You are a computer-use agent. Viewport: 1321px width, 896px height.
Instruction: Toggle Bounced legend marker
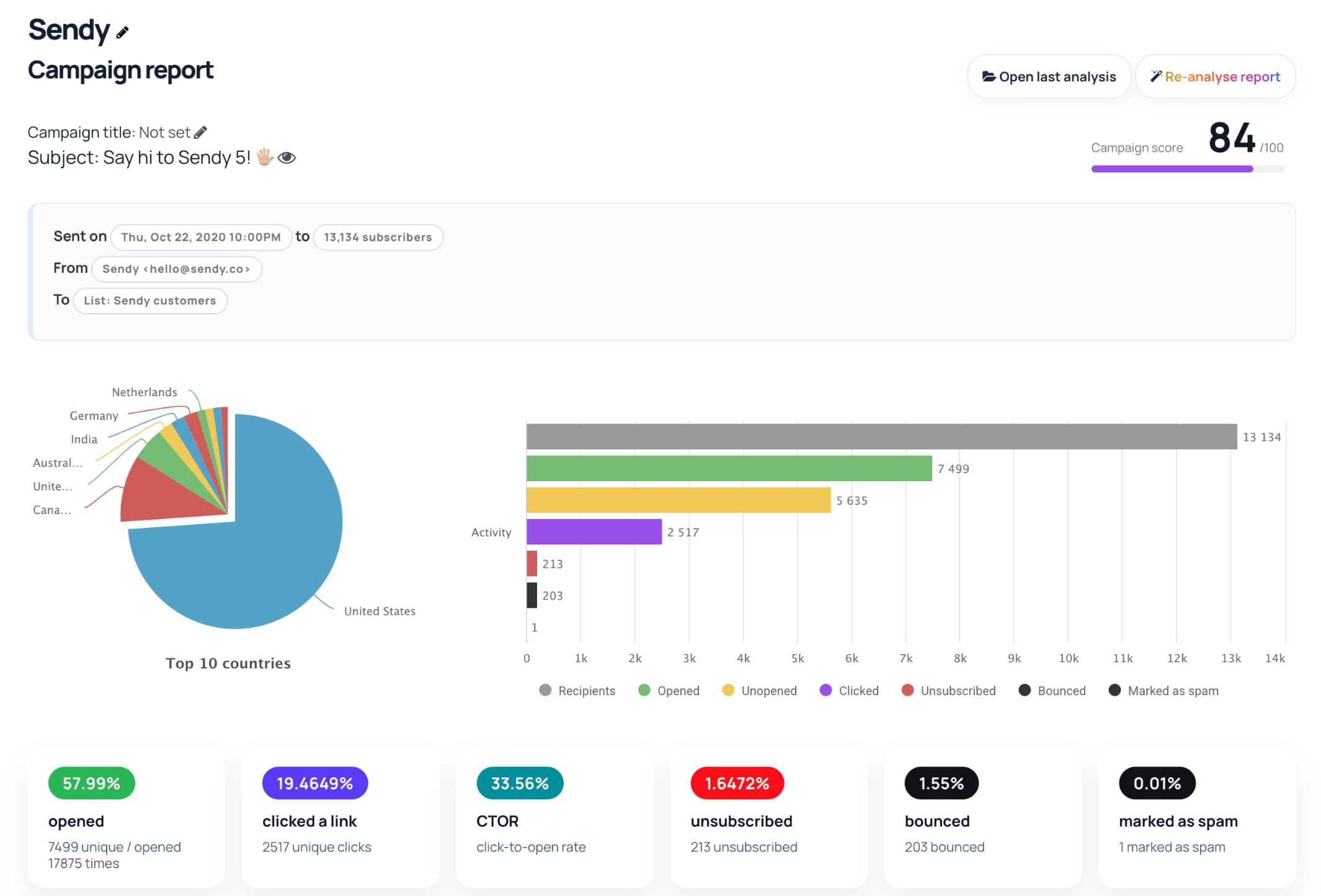[x=1025, y=690]
